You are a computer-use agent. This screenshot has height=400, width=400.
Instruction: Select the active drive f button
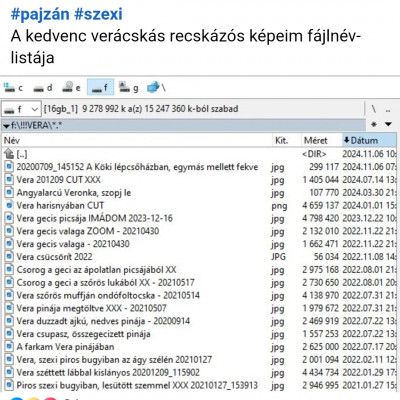pyautogui.click(x=100, y=88)
